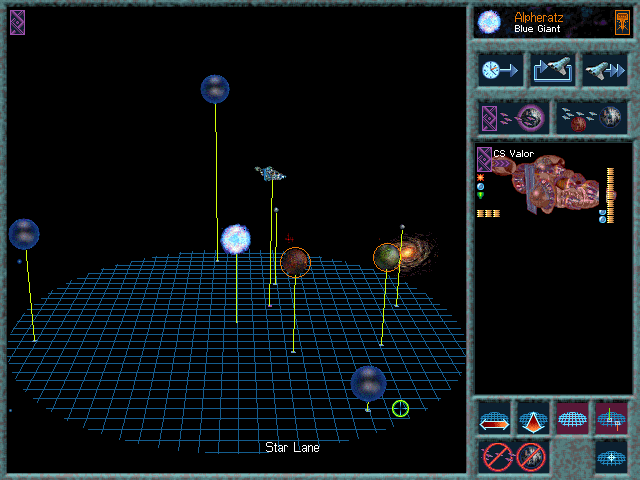Select the small gray star beside the ship stalk

point(276,210)
